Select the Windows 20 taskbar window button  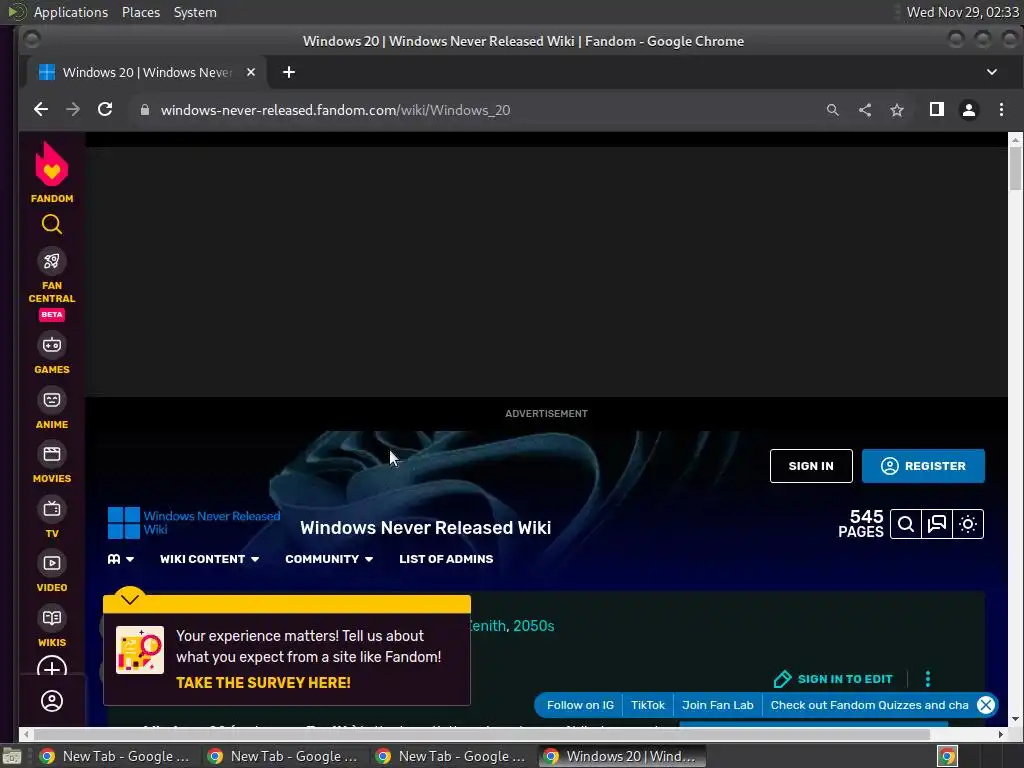622,756
